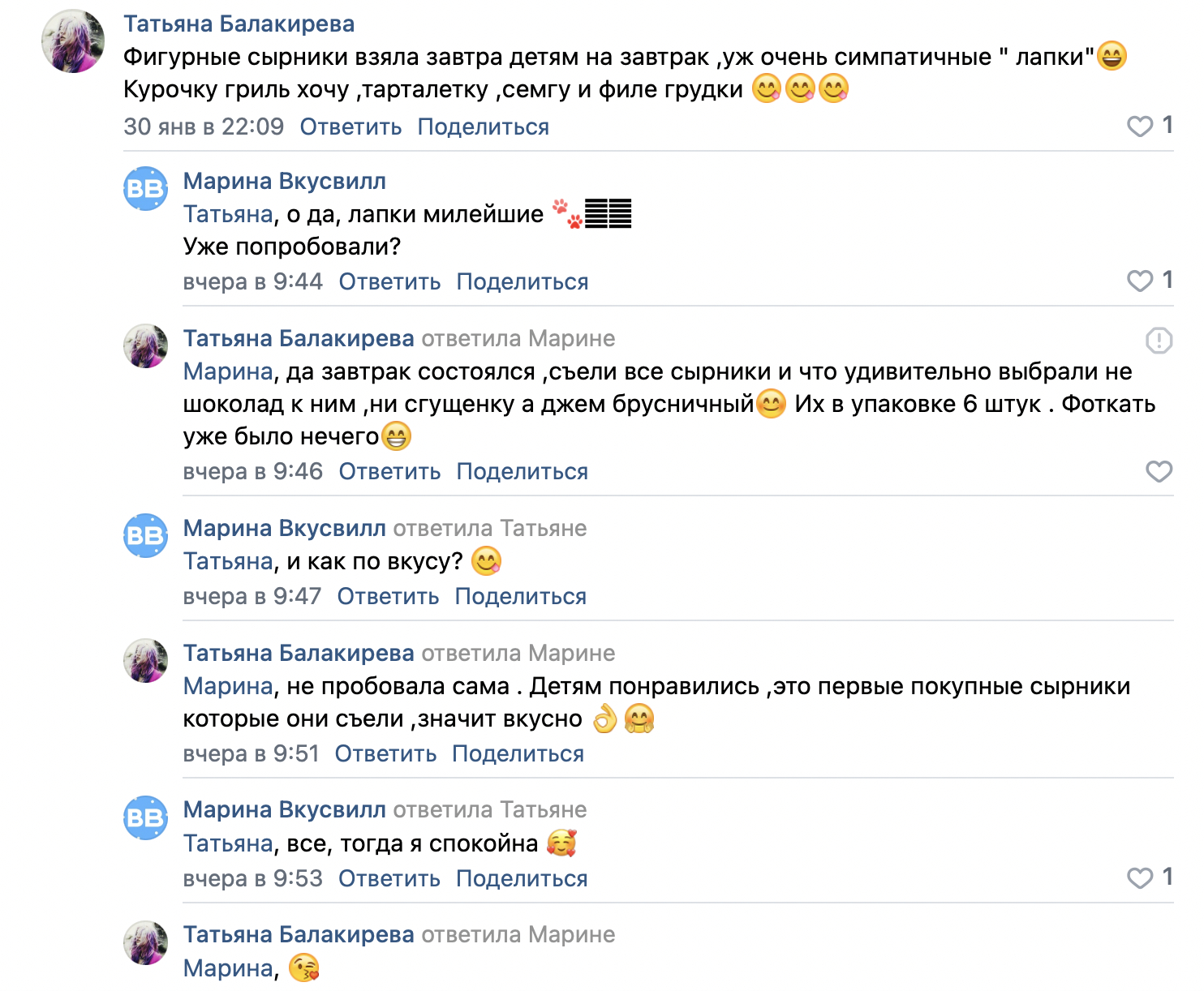Reply to Marina's comment from вчера 9:44

point(389,282)
